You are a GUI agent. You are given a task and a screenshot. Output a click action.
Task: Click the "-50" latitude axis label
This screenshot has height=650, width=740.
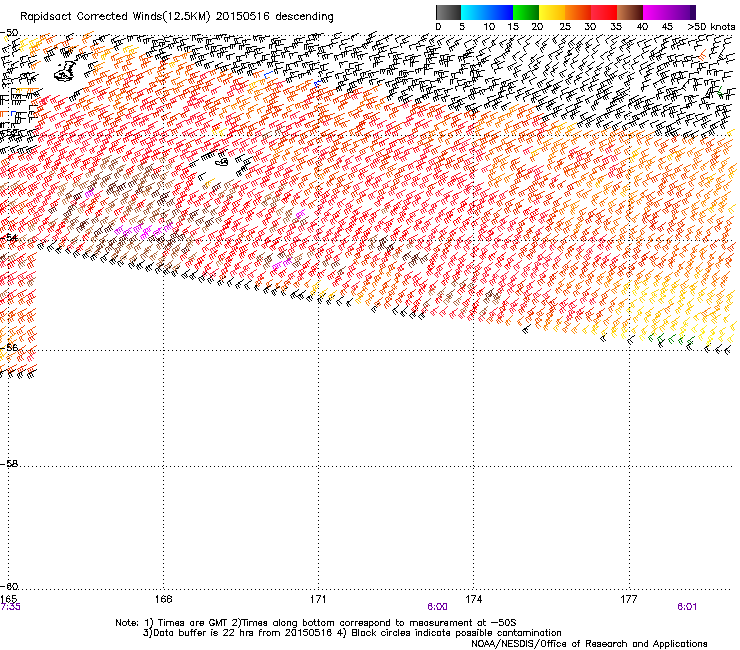pyautogui.click(x=9, y=33)
